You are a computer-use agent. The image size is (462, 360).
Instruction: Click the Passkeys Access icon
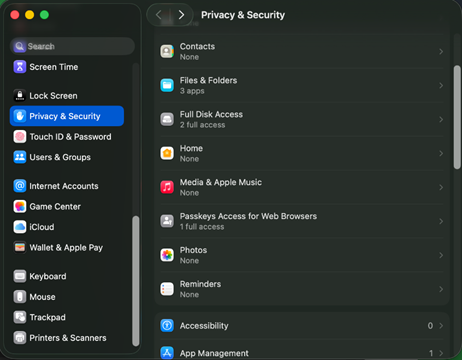pyautogui.click(x=167, y=221)
